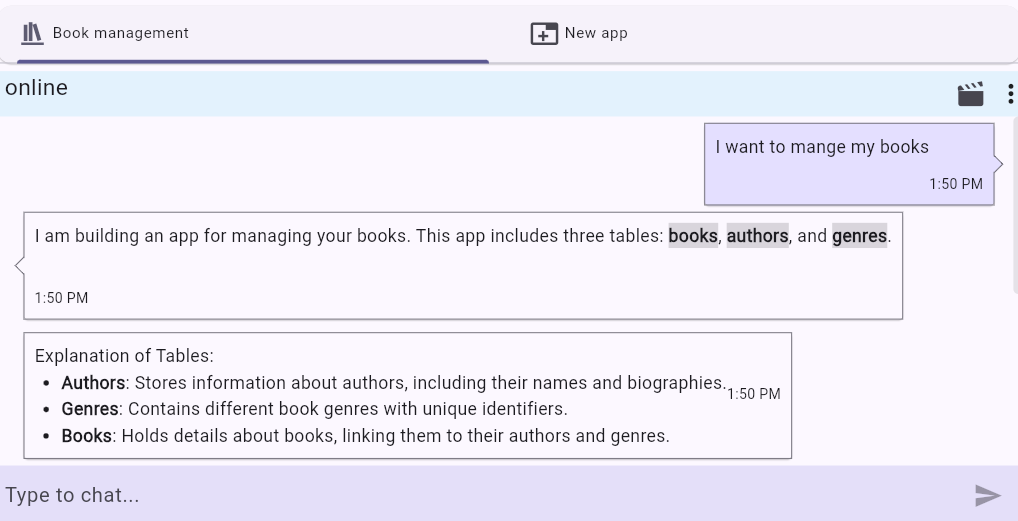Click the highlighted 'books' table link
1018x521 pixels.
point(693,236)
